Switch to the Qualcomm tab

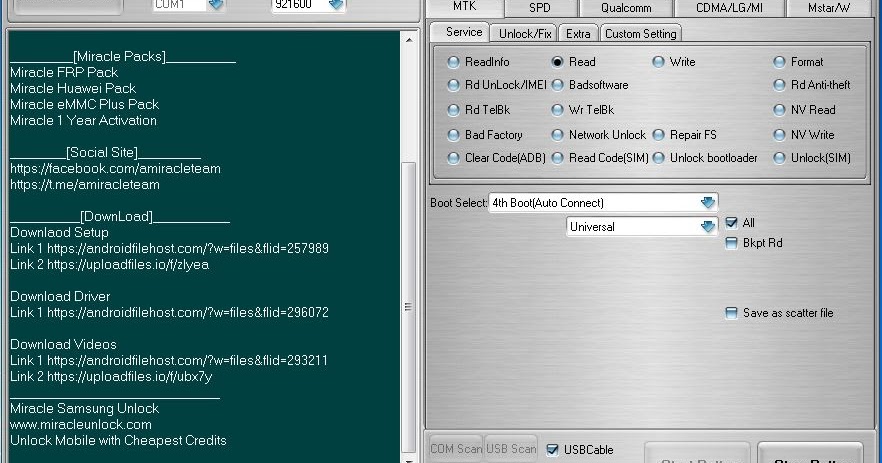coord(626,8)
